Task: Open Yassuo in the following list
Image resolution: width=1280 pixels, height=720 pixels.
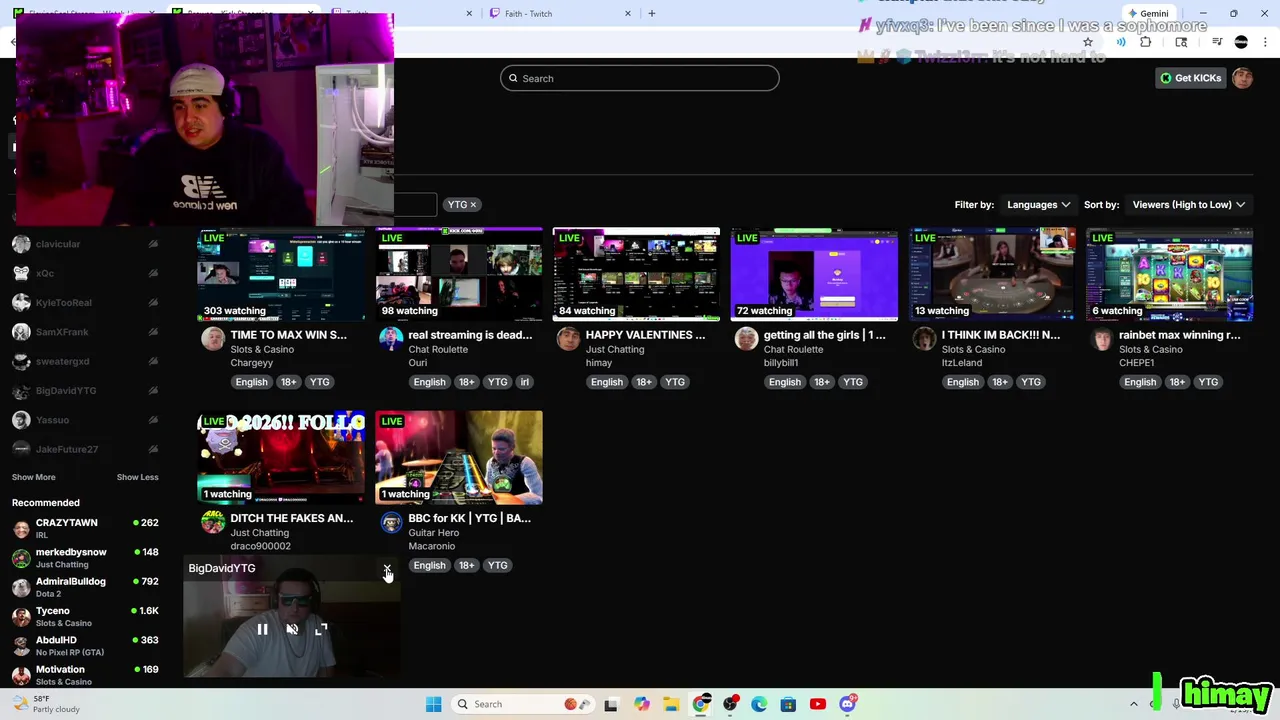Action: pyautogui.click(x=85, y=420)
